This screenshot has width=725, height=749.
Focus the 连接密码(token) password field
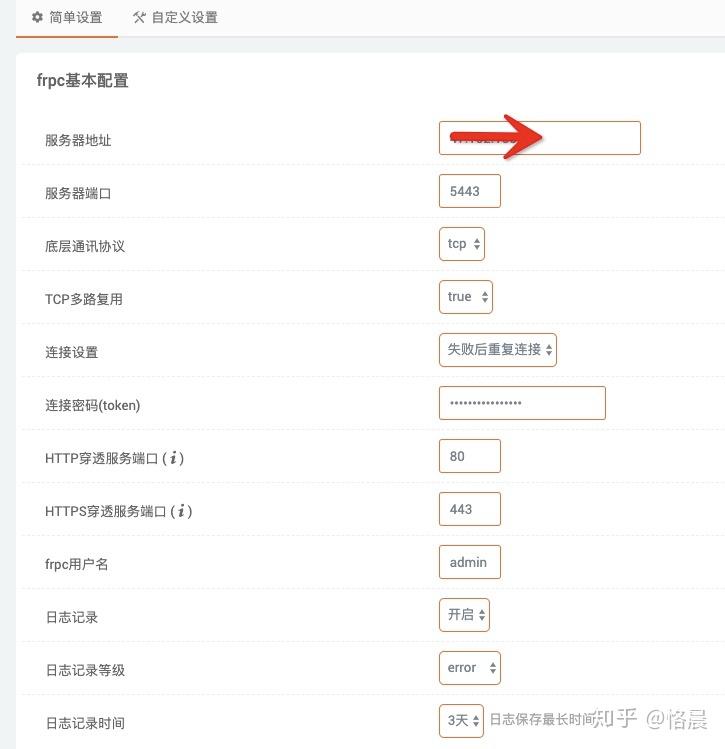click(x=522, y=403)
